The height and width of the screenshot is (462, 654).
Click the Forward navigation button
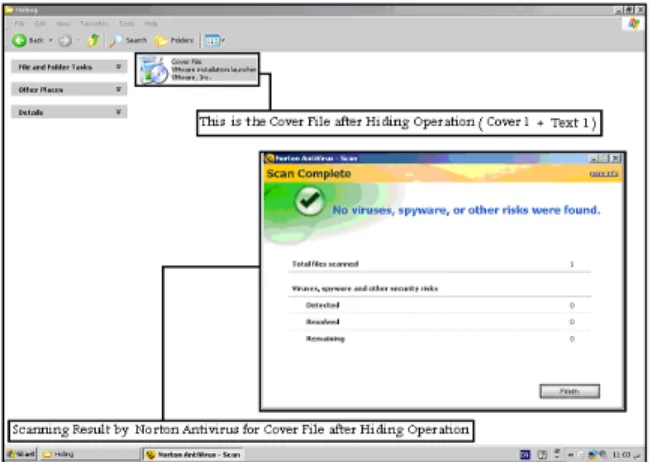65,40
